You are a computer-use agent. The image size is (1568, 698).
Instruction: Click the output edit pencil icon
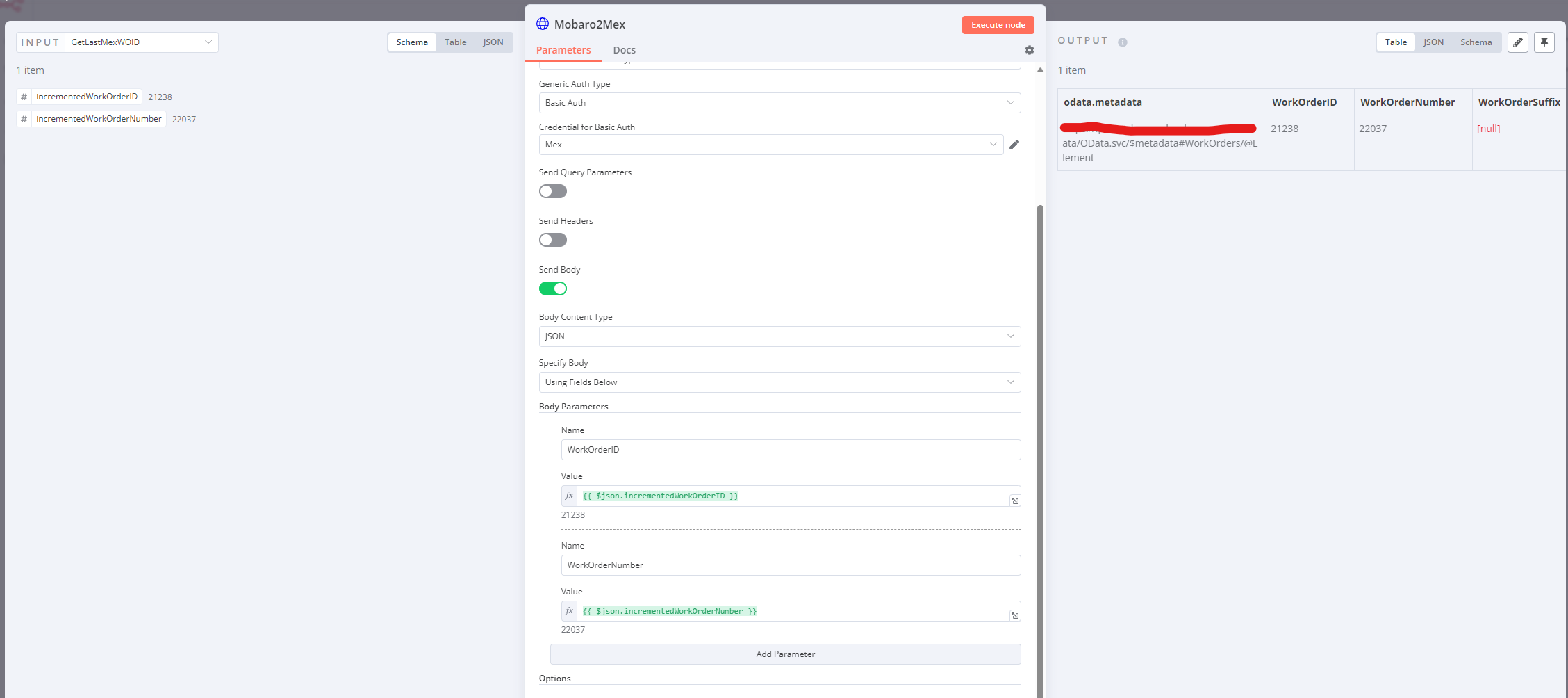point(1517,42)
